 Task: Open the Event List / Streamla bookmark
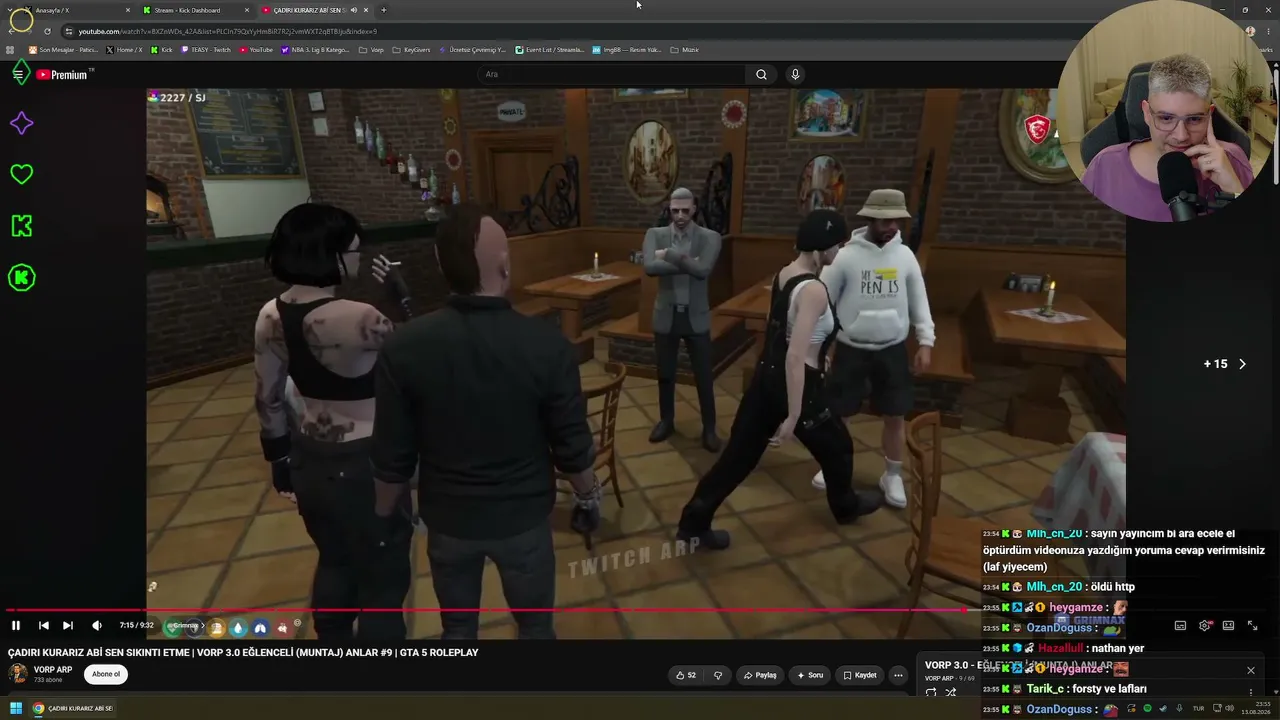click(x=549, y=50)
